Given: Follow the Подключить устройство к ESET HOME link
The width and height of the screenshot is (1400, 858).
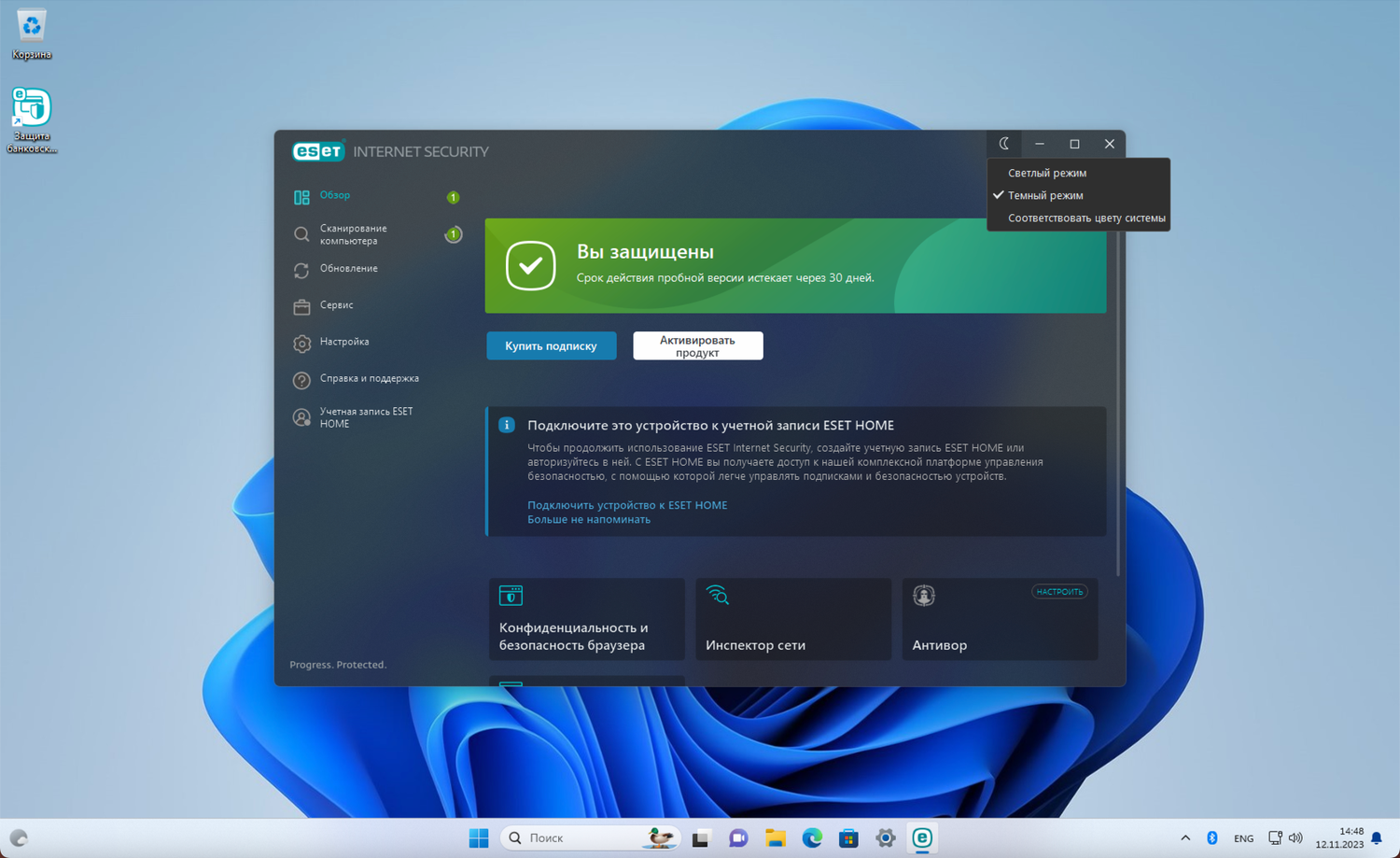Looking at the screenshot, I should [x=627, y=505].
